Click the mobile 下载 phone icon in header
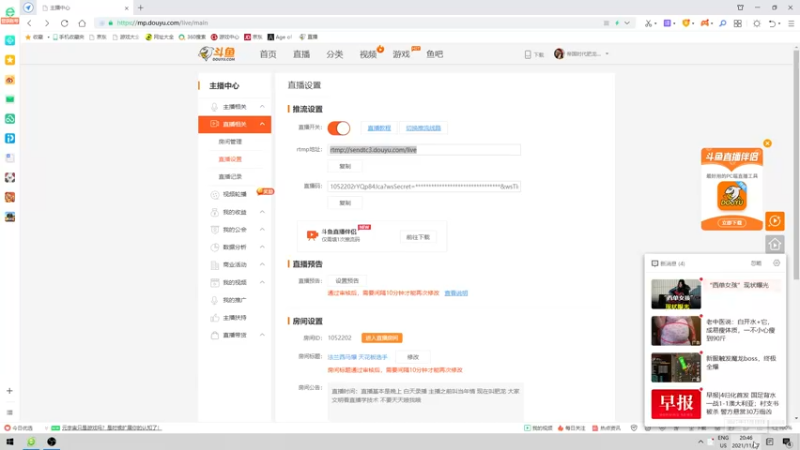The image size is (800, 450). tap(528, 54)
